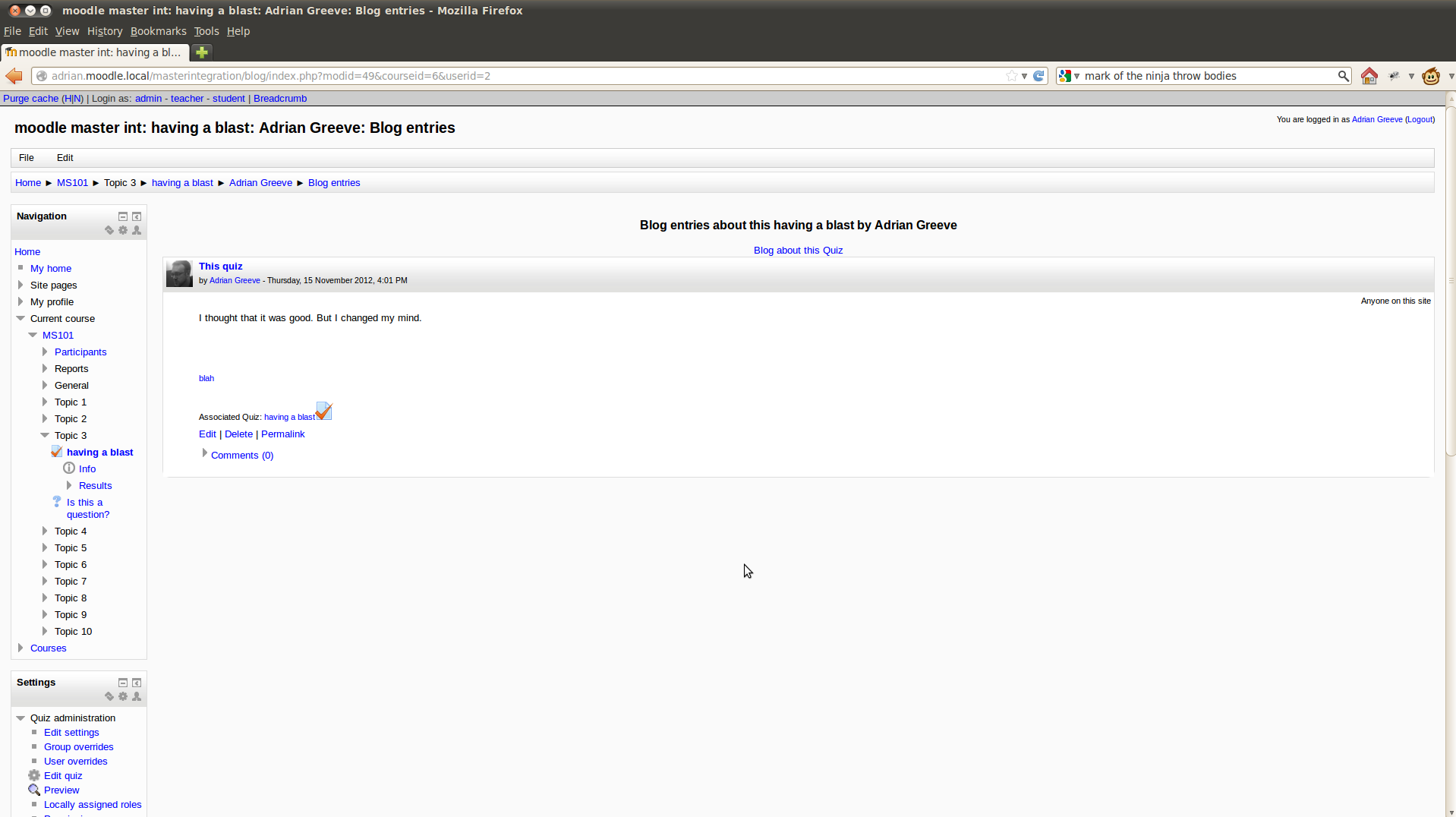
Task: Open the Firefox Help menu
Action: click(238, 31)
